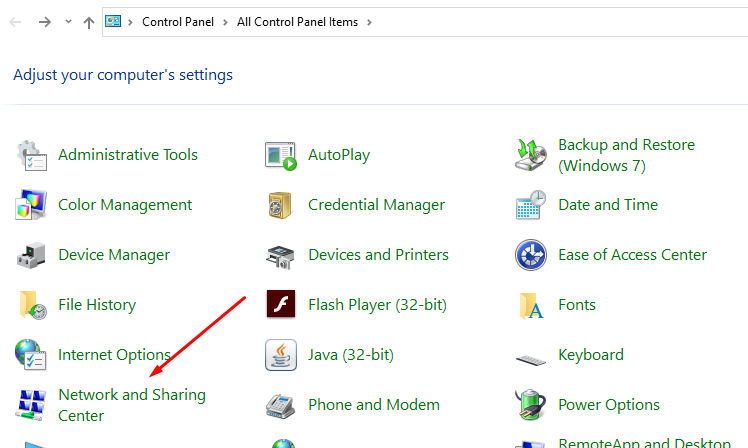Open the File History link
The width and height of the screenshot is (748, 448).
[97, 305]
